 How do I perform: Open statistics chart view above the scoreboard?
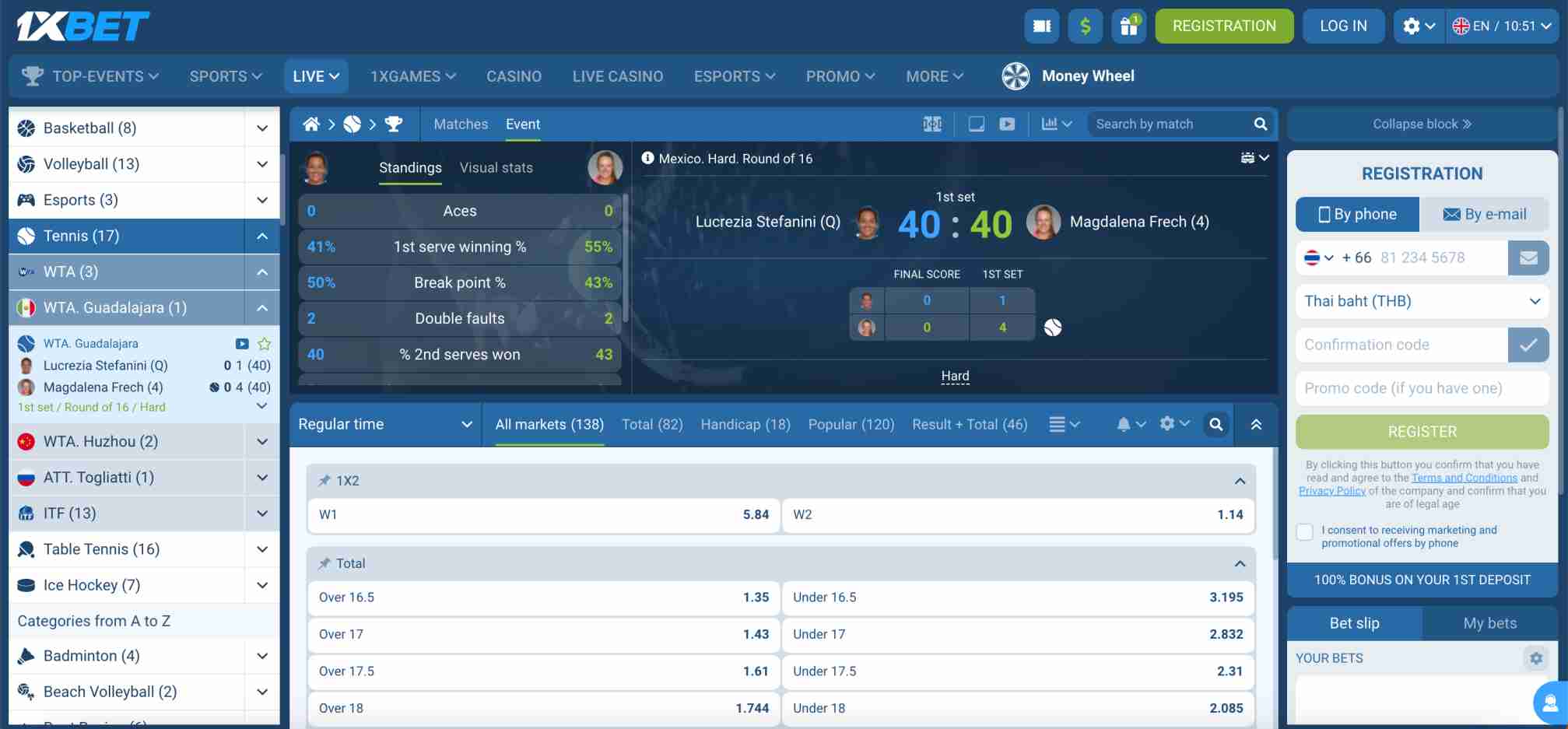coord(1051,124)
